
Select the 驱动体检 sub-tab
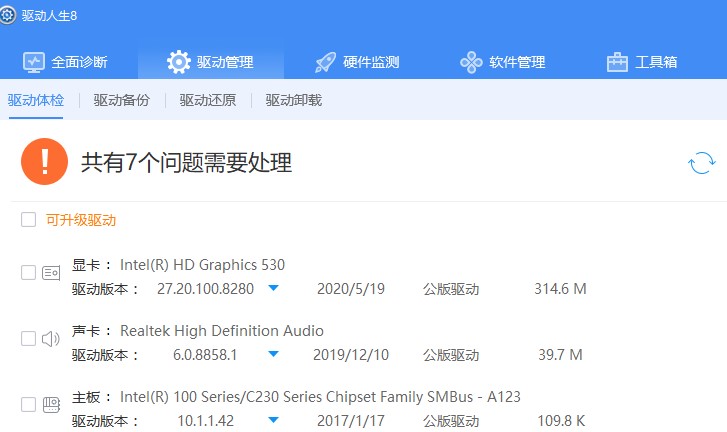[x=36, y=100]
